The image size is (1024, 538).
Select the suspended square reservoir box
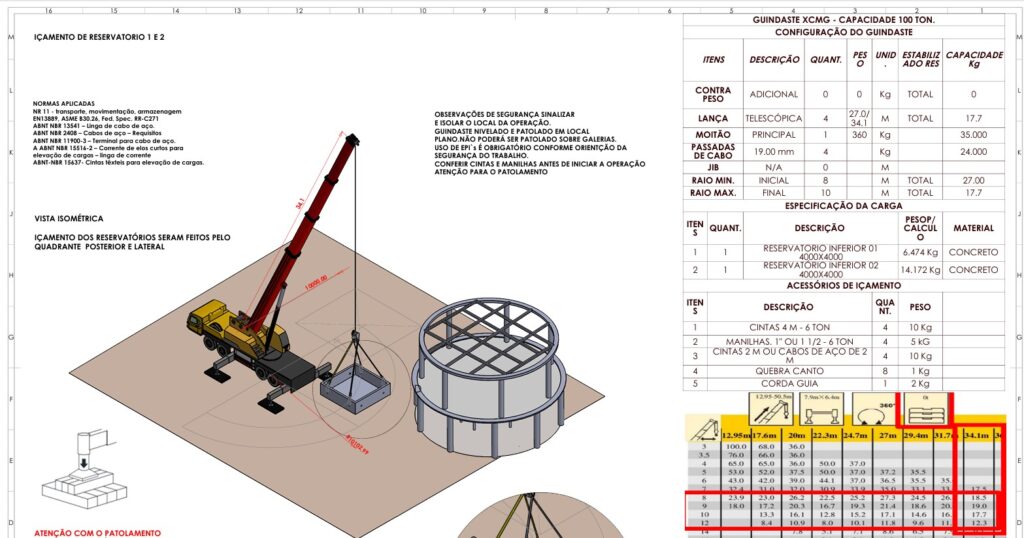point(354,384)
